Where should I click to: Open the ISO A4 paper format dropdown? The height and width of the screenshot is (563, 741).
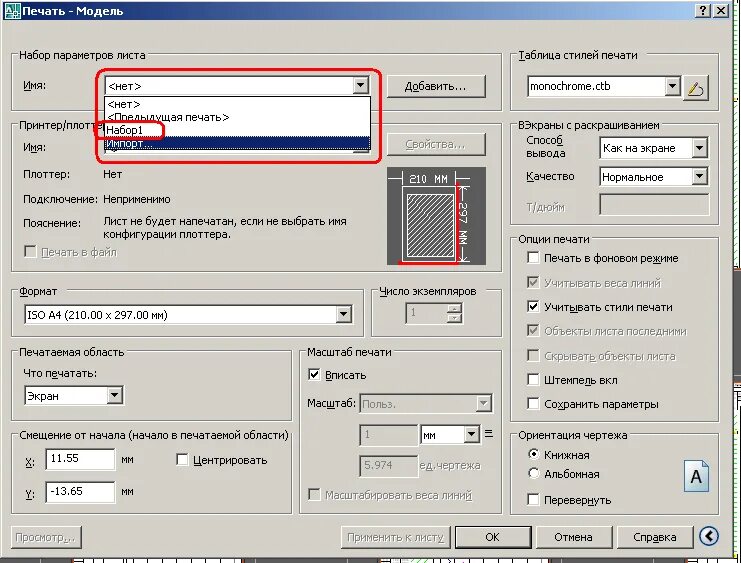344,314
